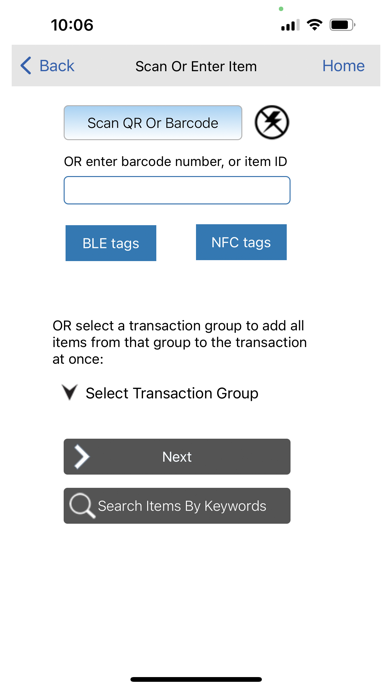Viewport: 392px width, 696px height.
Task: Open BLE tags
Action: [x=111, y=243]
